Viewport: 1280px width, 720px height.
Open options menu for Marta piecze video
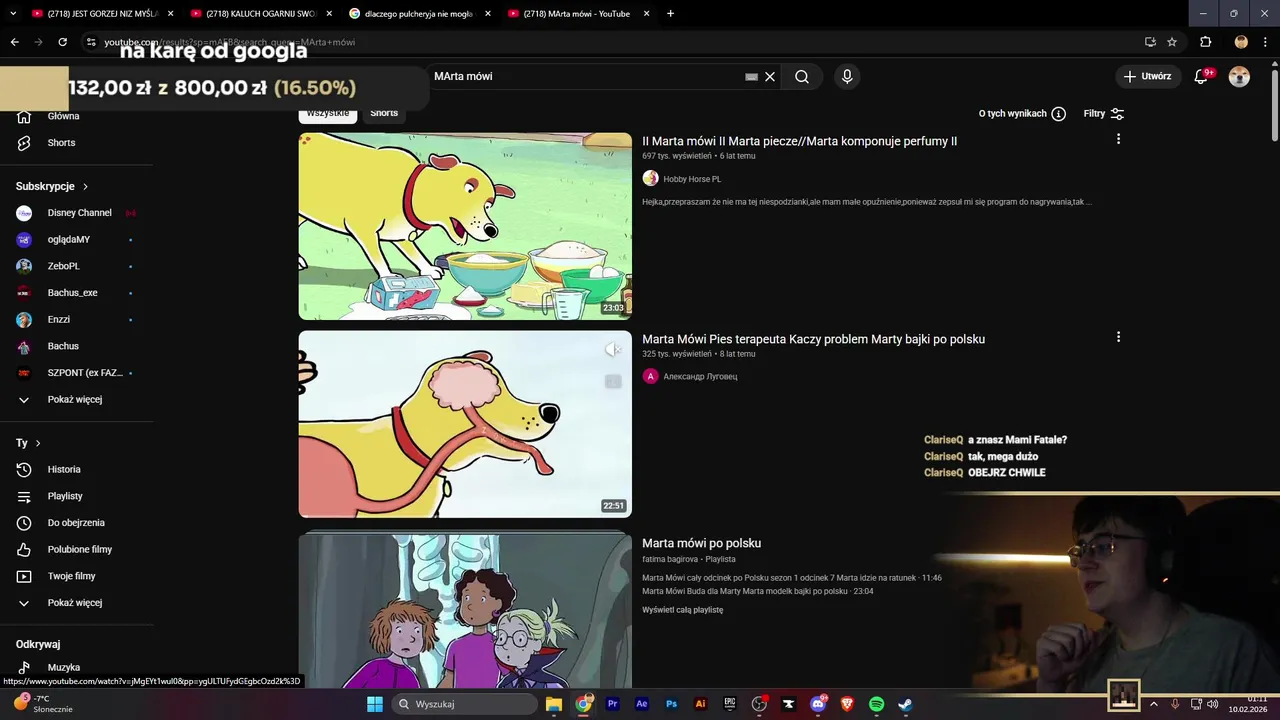1118,139
